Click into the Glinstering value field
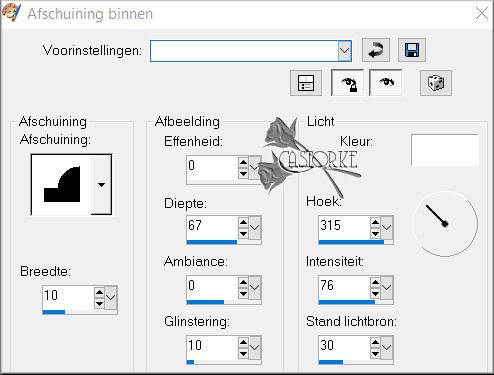Viewport: 494px width, 375px height. pyautogui.click(x=212, y=346)
